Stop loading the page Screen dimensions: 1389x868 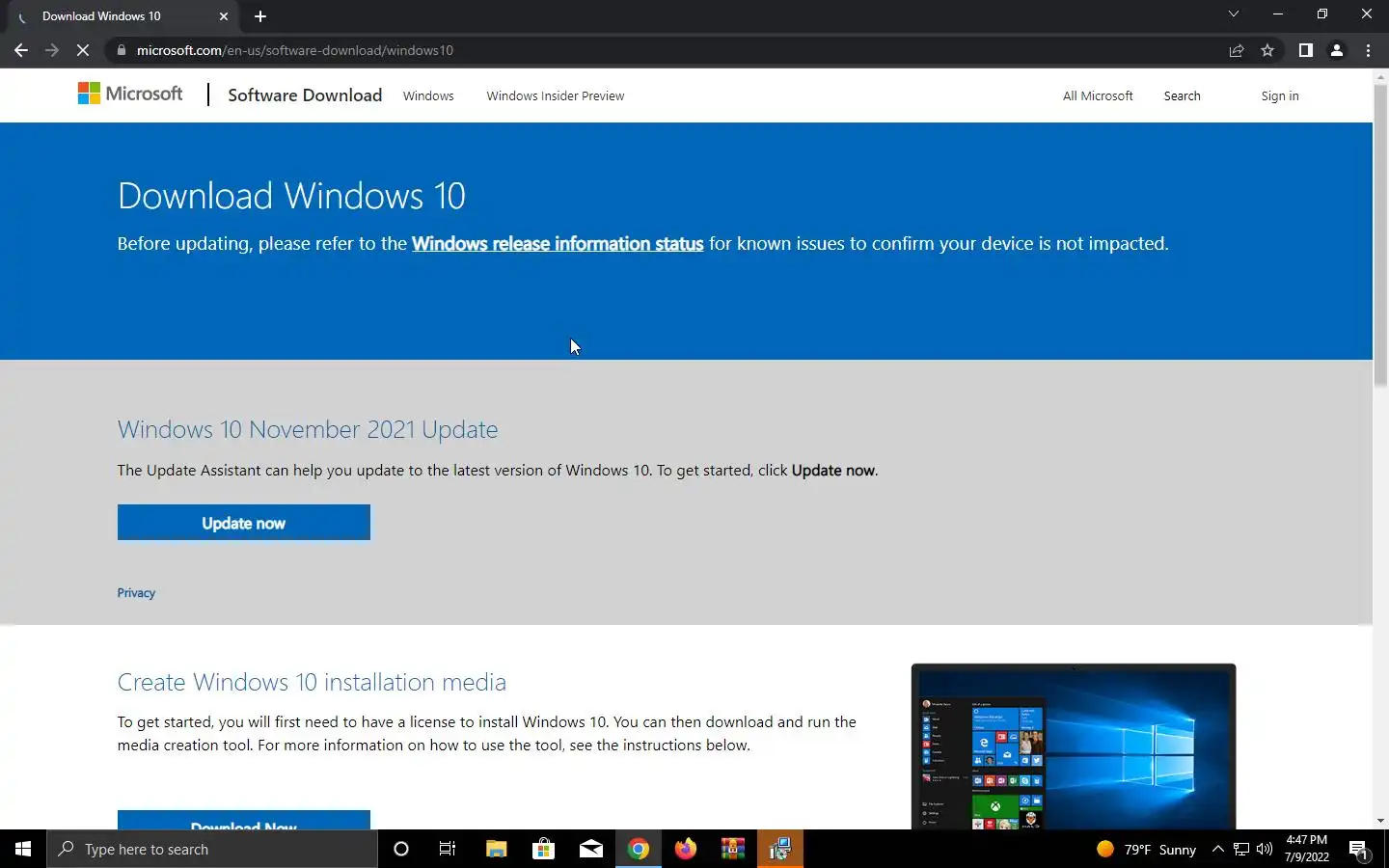click(x=83, y=50)
